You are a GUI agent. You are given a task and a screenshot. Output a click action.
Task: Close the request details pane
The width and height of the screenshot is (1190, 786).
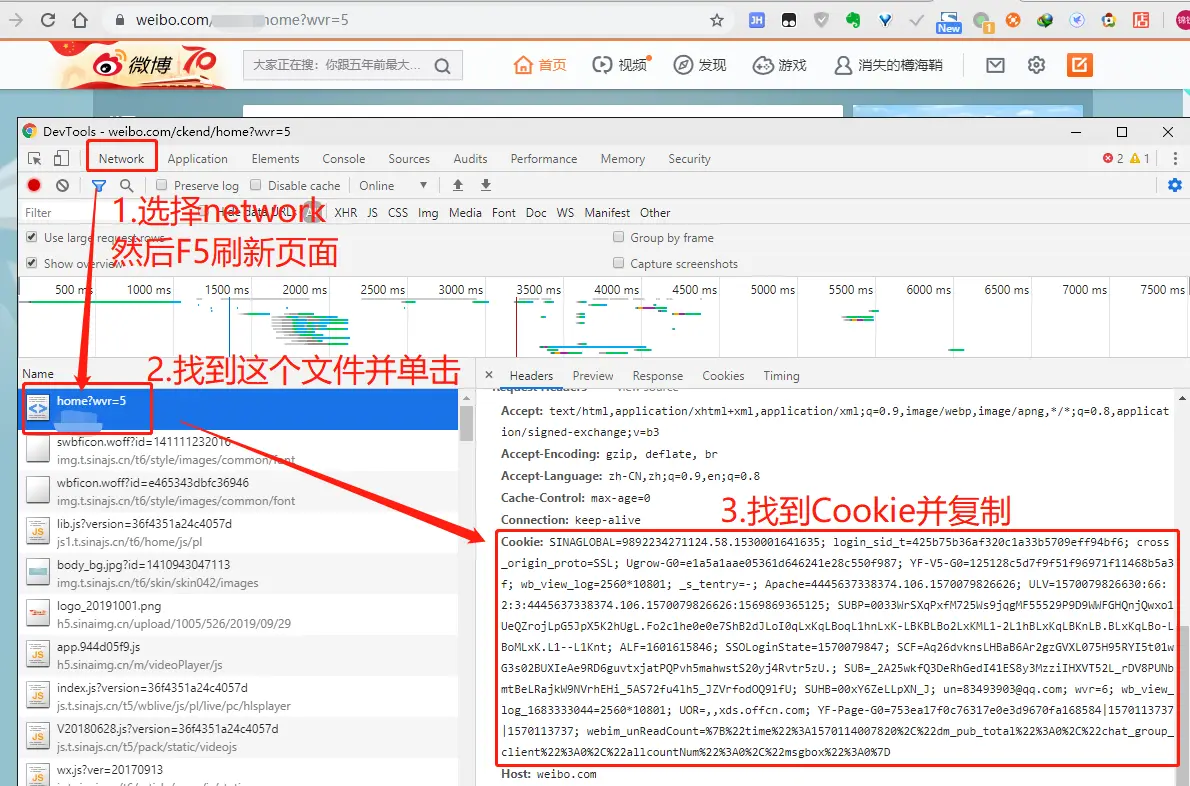[x=490, y=375]
